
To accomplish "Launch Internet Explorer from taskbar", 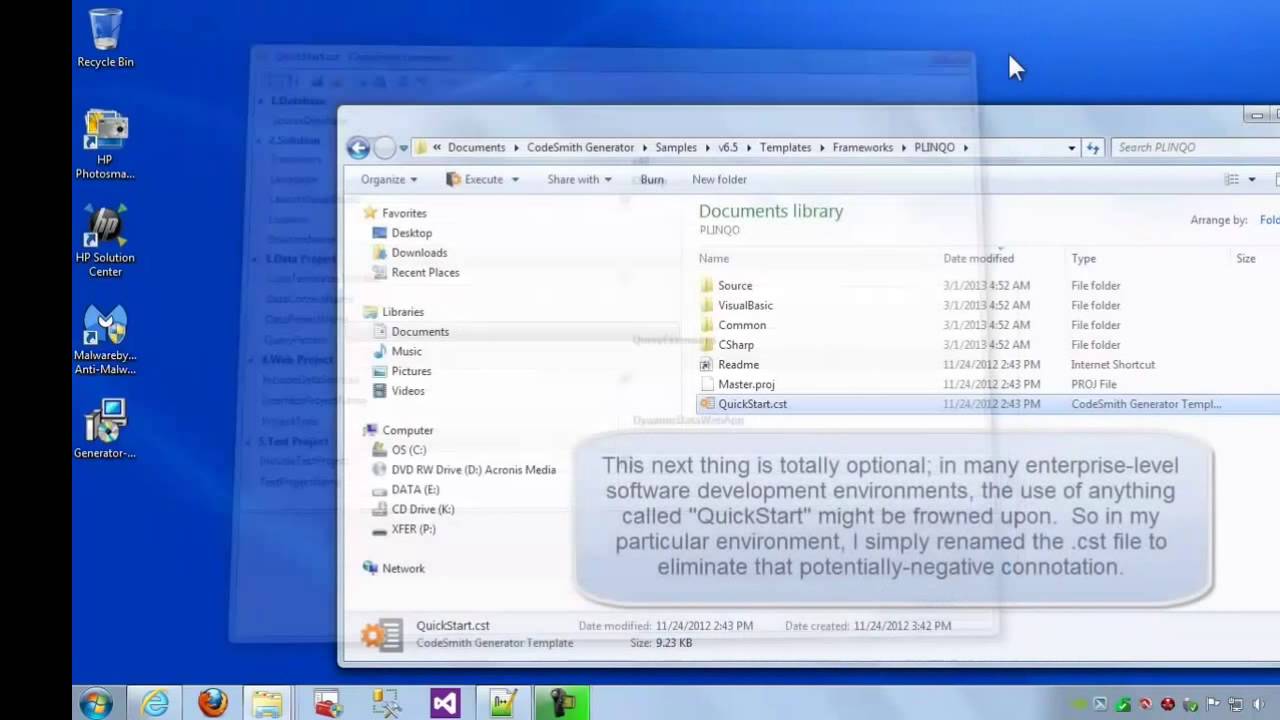I will coord(155,703).
